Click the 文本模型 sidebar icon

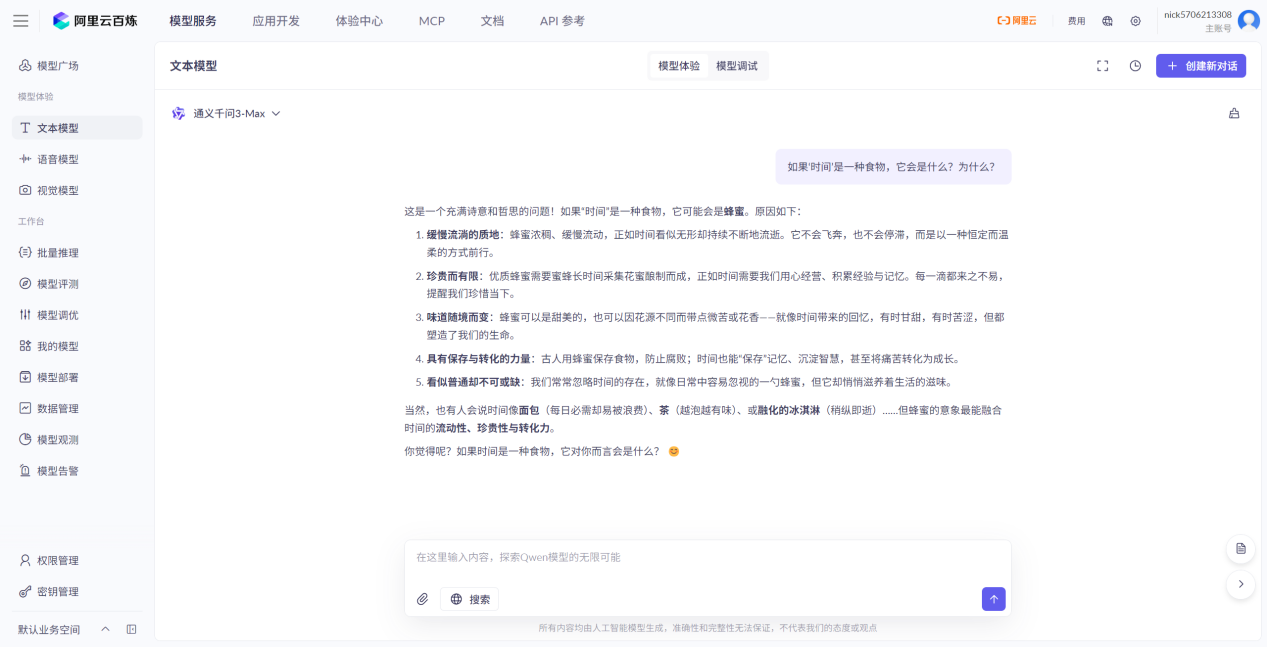pyautogui.click(x=25, y=128)
